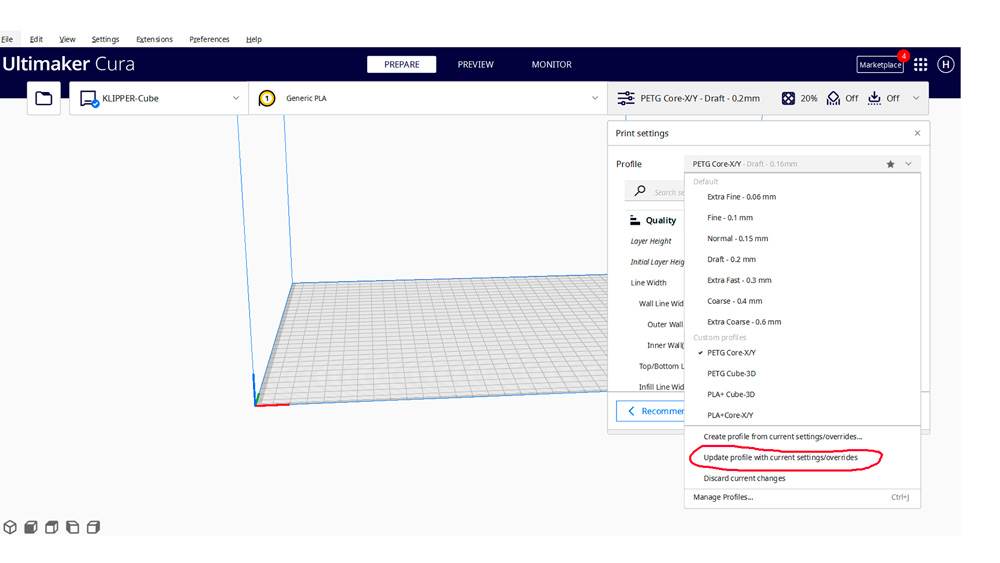Click the KLIPPER-Cube printer icon
The height and width of the screenshot is (563, 1000).
(89, 99)
